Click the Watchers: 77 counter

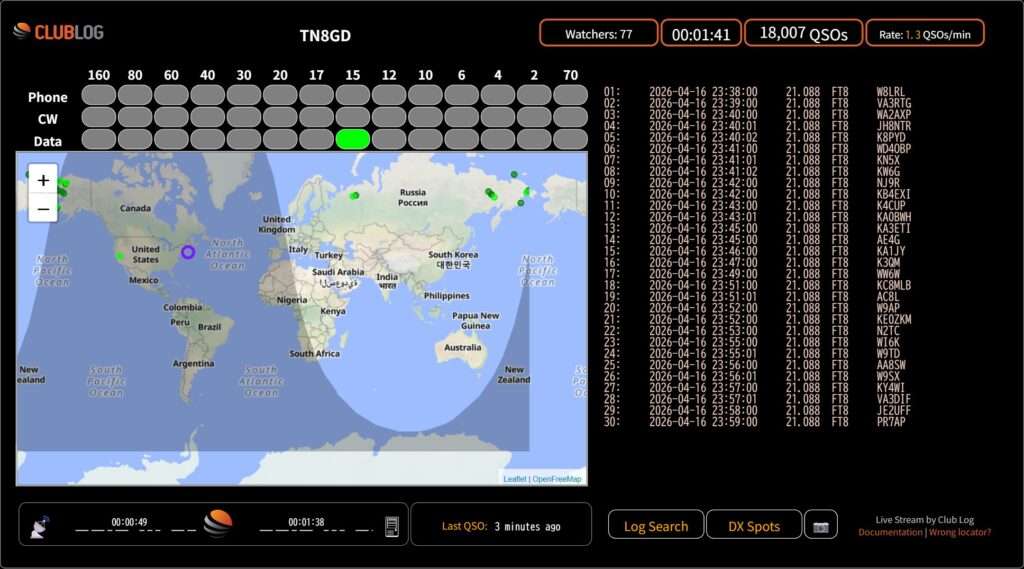tap(598, 34)
